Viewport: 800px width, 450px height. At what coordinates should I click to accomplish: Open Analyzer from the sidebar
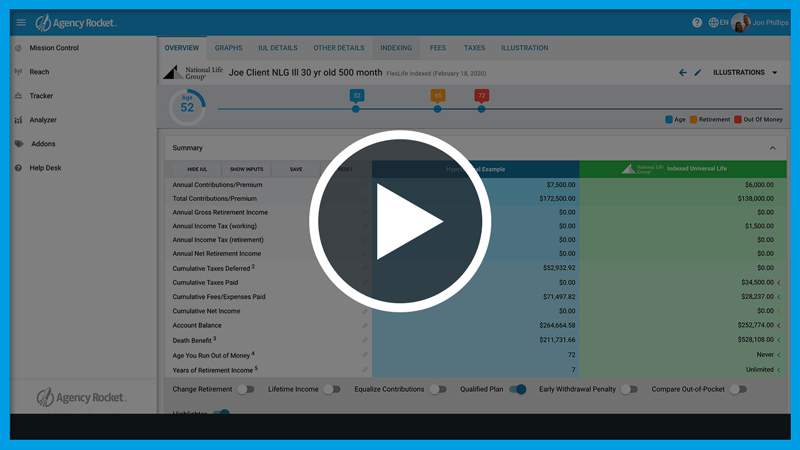43,120
